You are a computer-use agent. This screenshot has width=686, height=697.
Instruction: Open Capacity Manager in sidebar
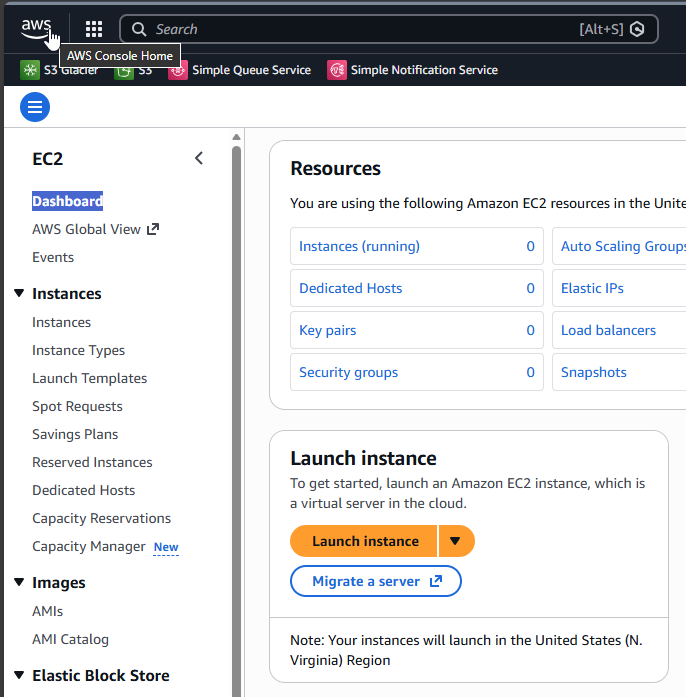pyautogui.click(x=88, y=546)
